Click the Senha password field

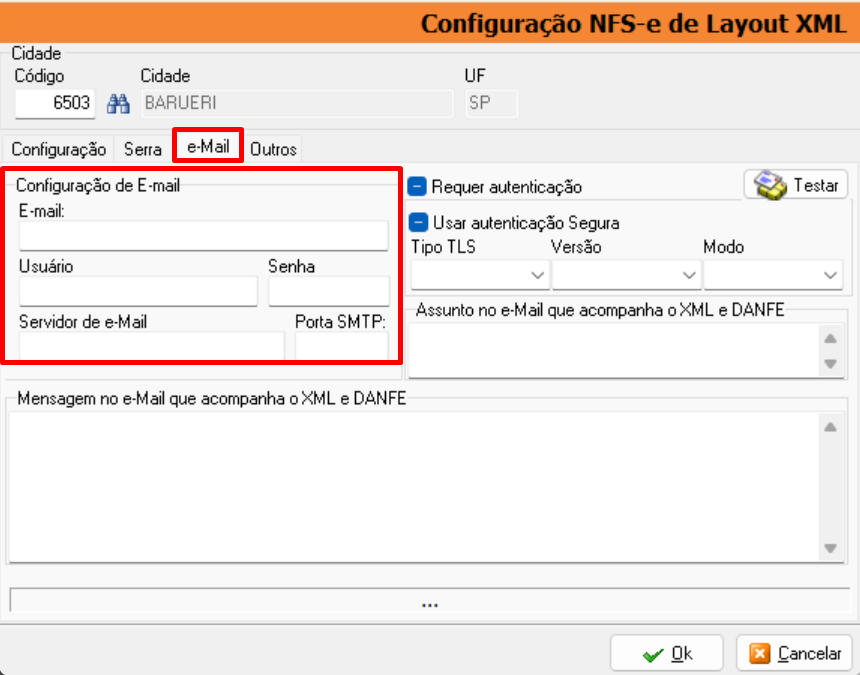[329, 291]
